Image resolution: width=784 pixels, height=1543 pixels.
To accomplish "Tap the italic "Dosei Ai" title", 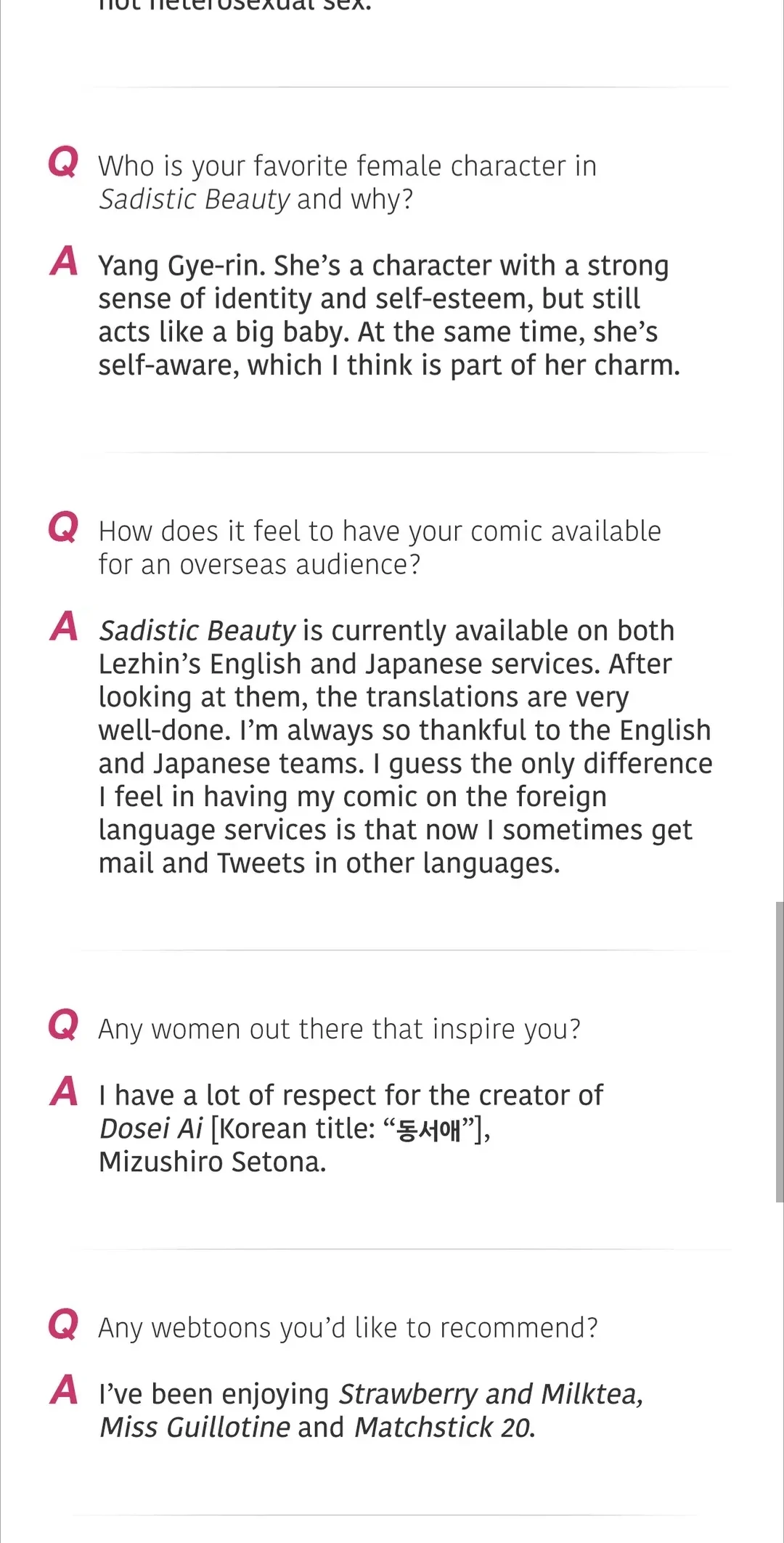I will (x=151, y=1129).
